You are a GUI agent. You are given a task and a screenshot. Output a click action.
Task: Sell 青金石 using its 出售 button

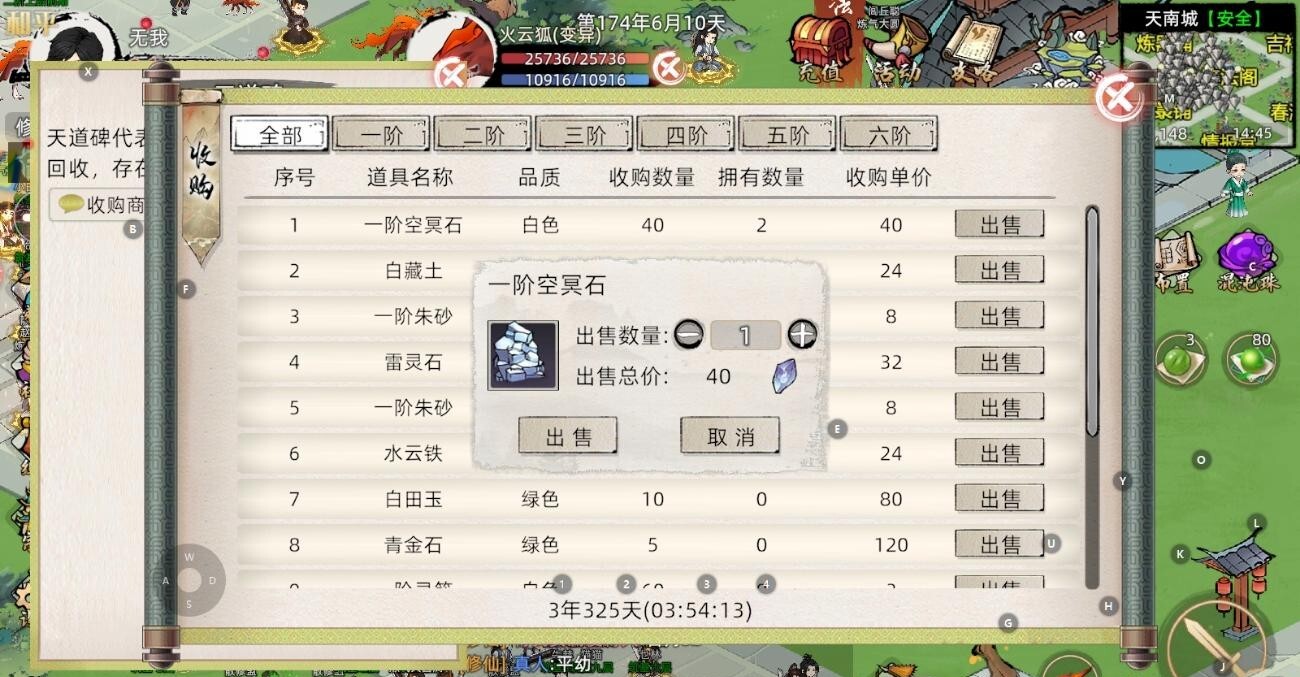pos(999,544)
